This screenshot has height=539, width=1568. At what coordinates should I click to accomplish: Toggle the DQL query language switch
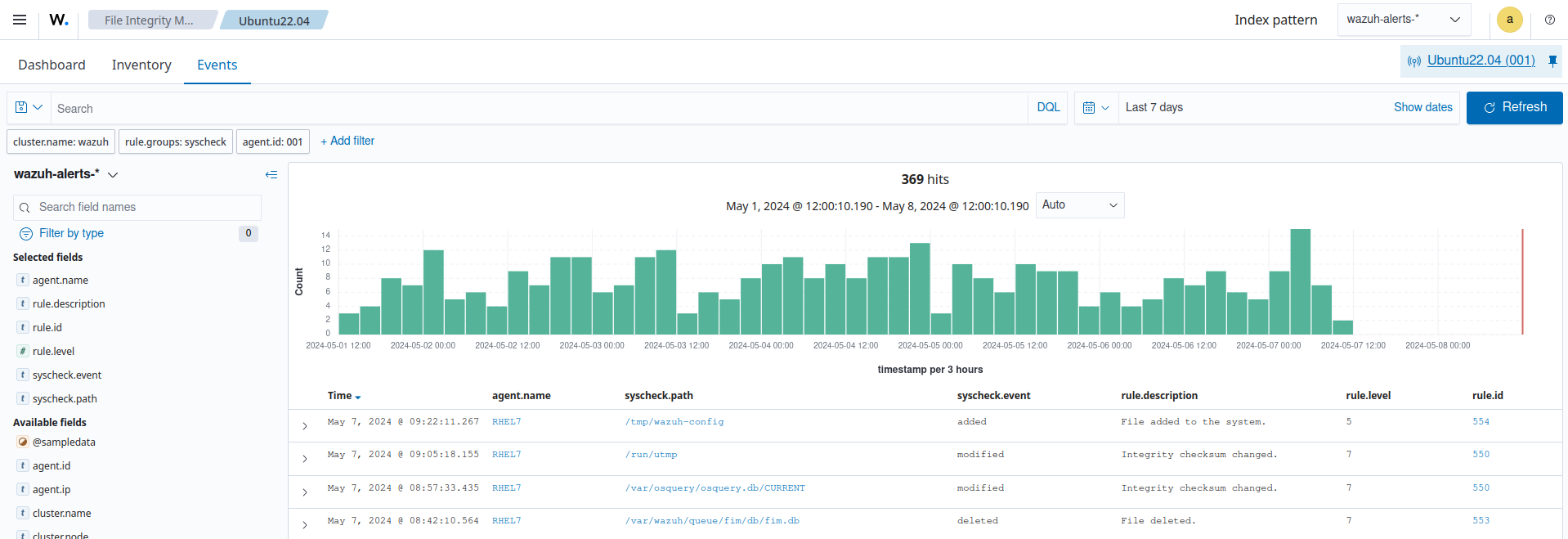[1047, 108]
